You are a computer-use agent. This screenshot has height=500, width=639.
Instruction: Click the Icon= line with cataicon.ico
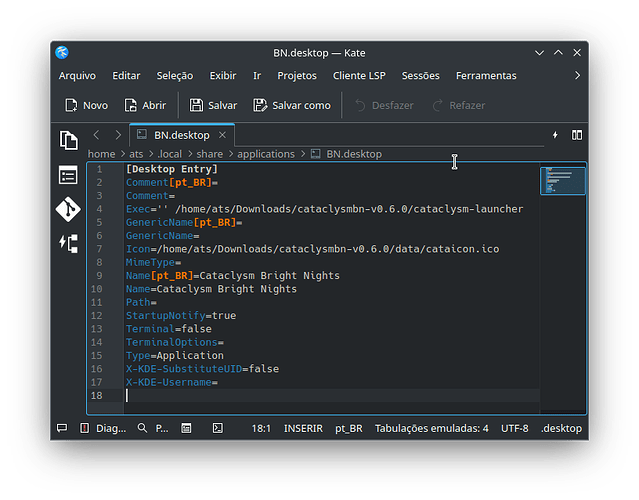[x=312, y=249]
